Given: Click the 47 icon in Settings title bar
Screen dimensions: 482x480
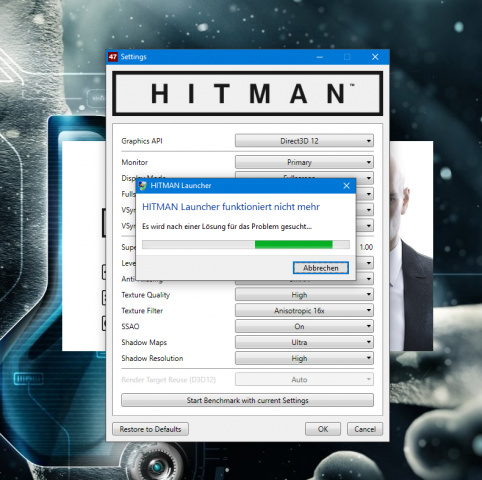Looking at the screenshot, I should coord(113,57).
